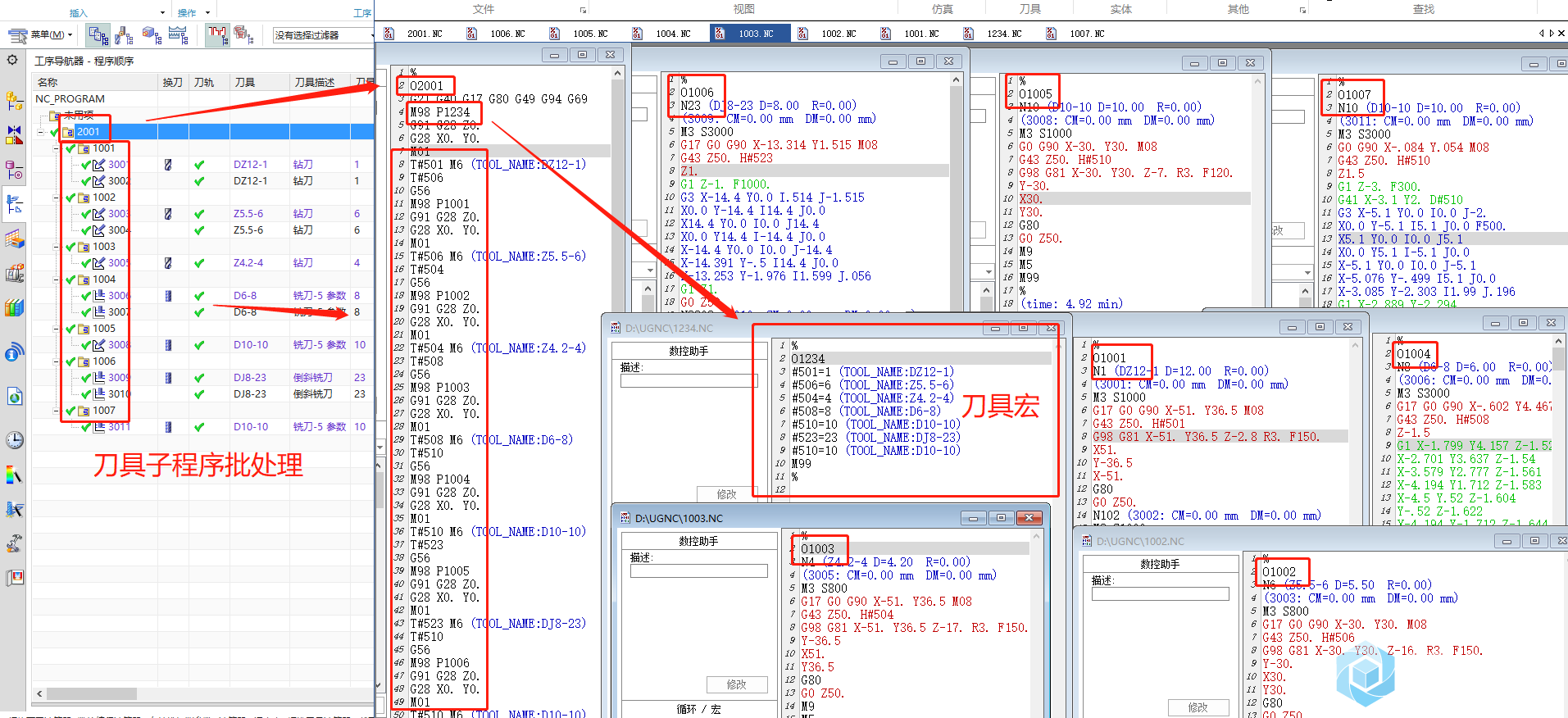The height and width of the screenshot is (718, 1568).
Task: Click drill tool-change icon in row 3001
Action: pyautogui.click(x=168, y=165)
